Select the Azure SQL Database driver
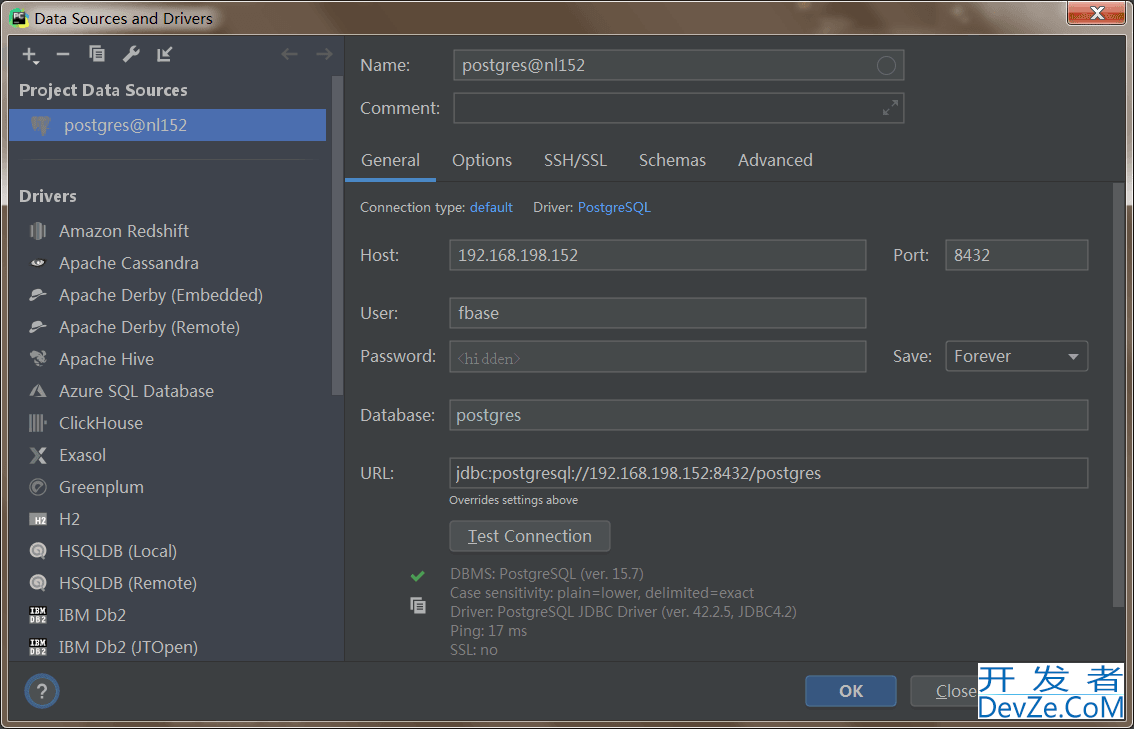This screenshot has height=729, width=1134. point(136,391)
